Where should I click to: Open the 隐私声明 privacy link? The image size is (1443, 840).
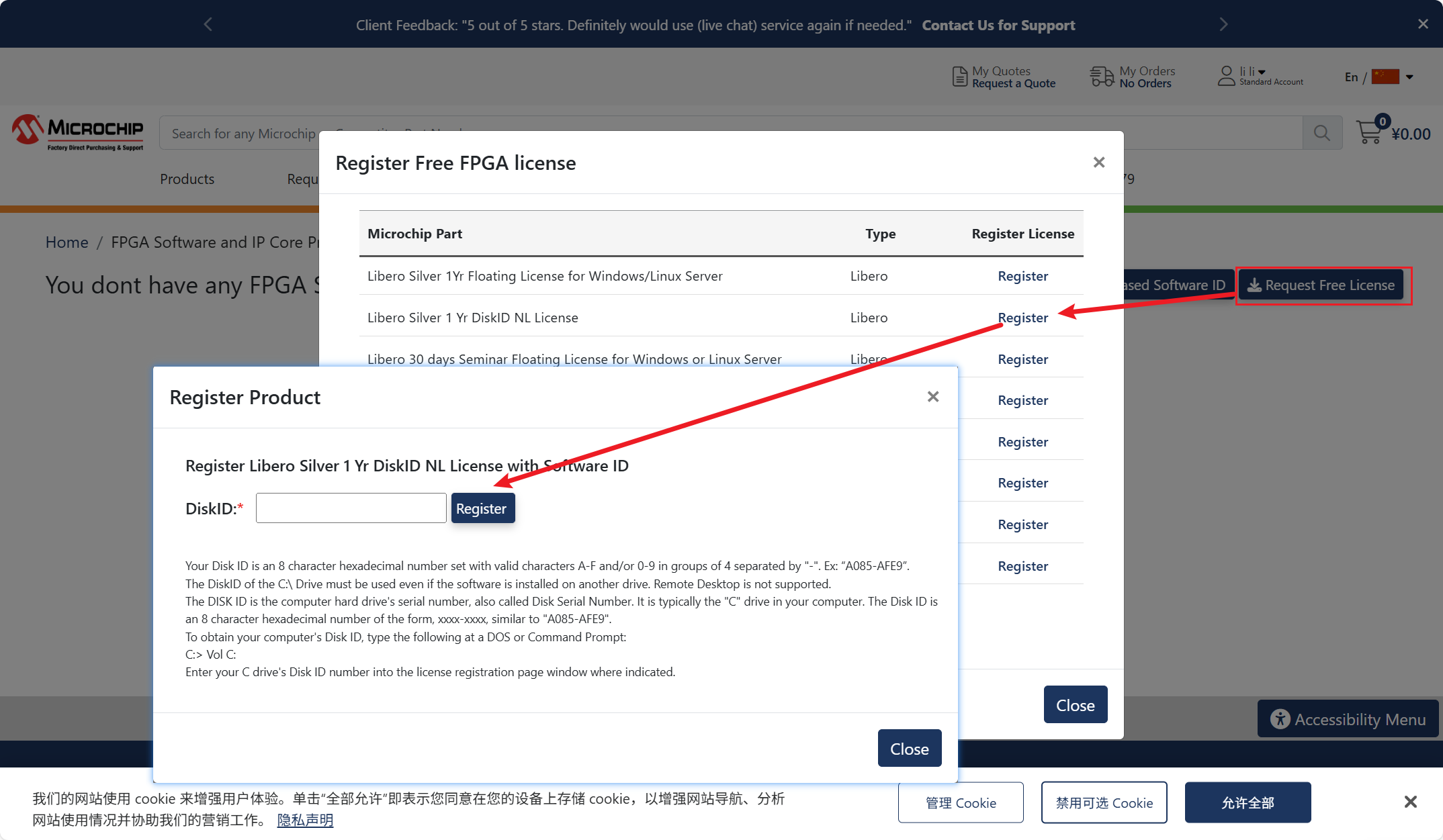pyautogui.click(x=305, y=820)
